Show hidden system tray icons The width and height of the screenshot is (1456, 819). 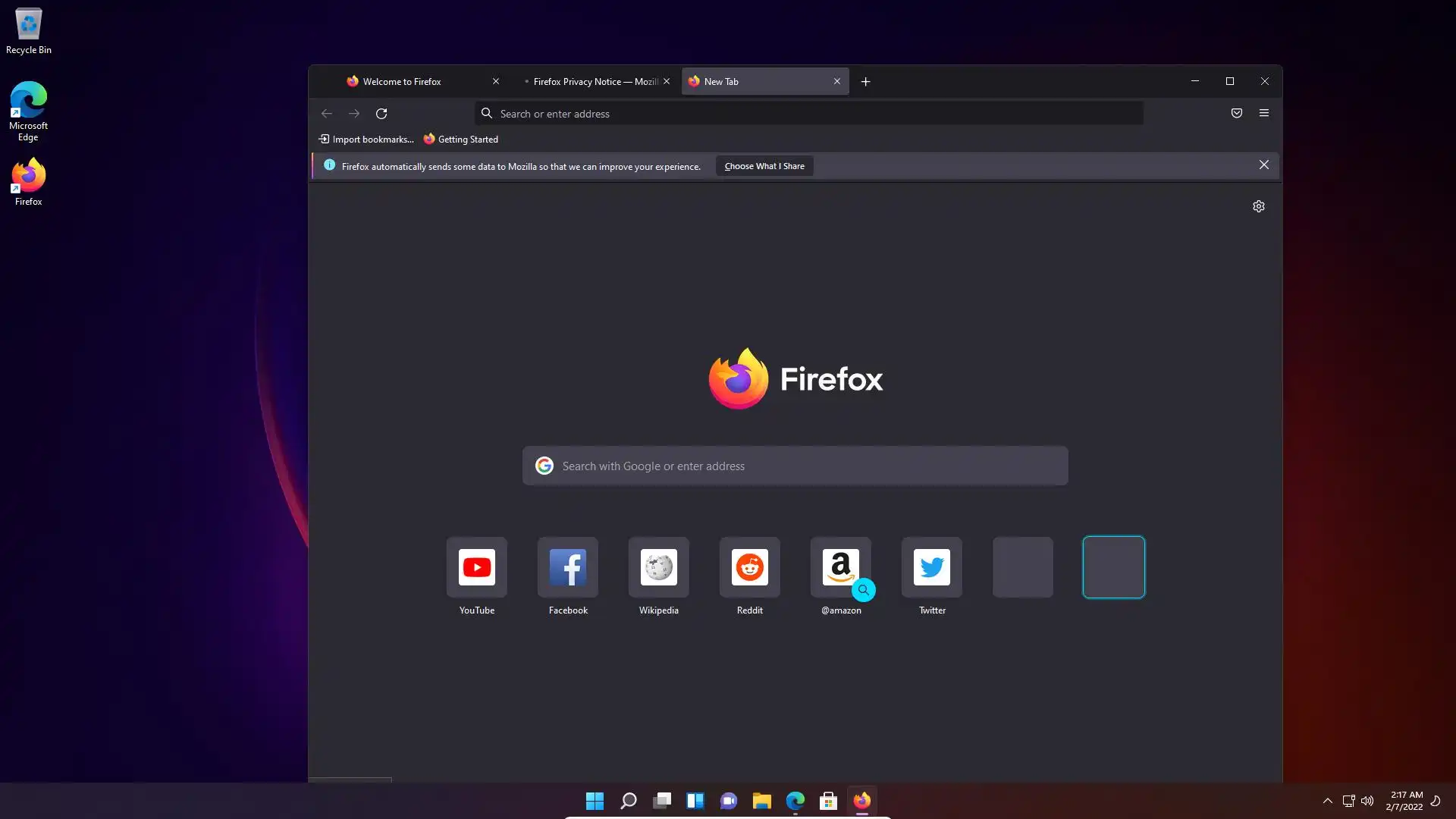pos(1327,801)
